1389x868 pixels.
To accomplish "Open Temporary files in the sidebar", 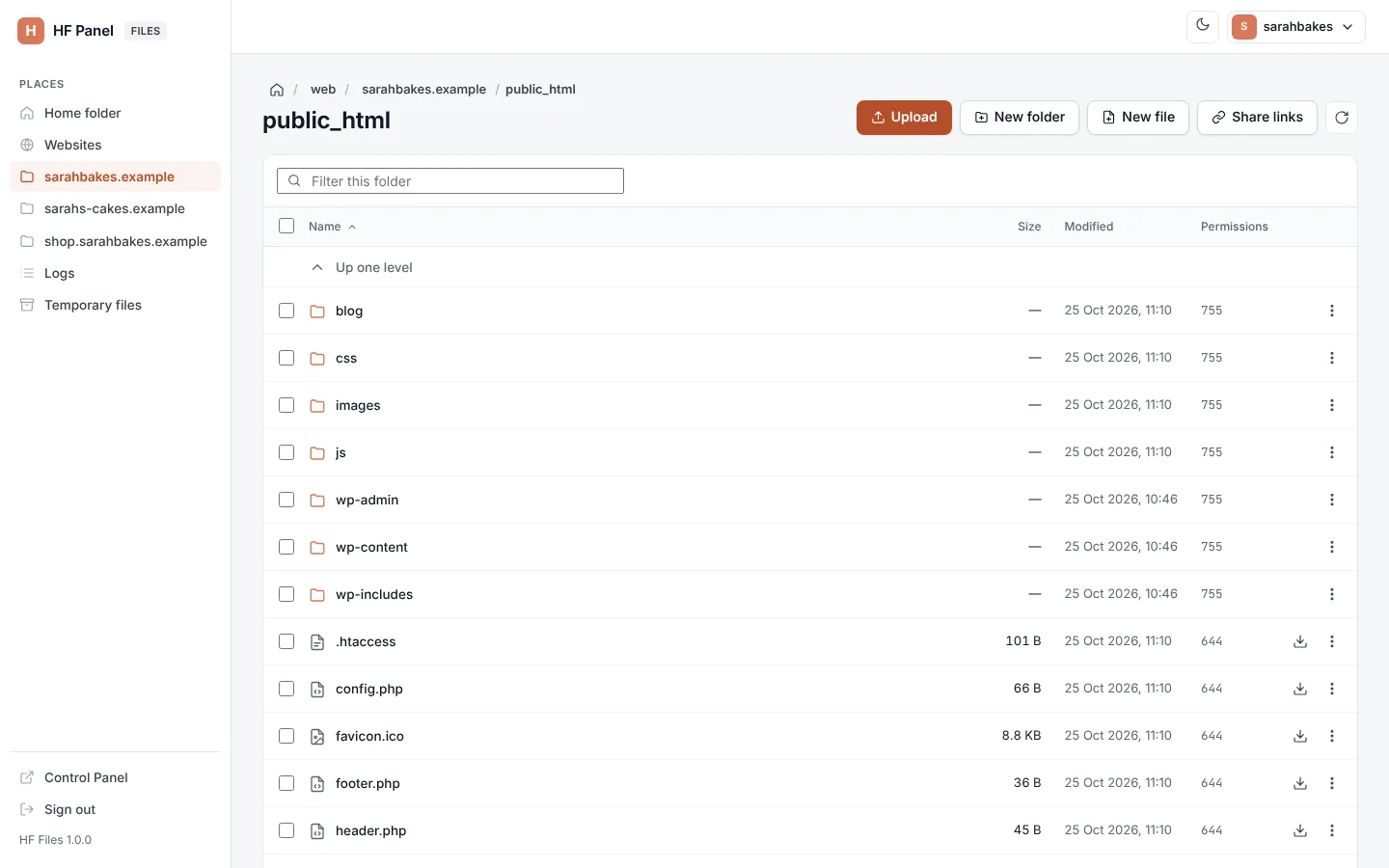I will point(115,305).
